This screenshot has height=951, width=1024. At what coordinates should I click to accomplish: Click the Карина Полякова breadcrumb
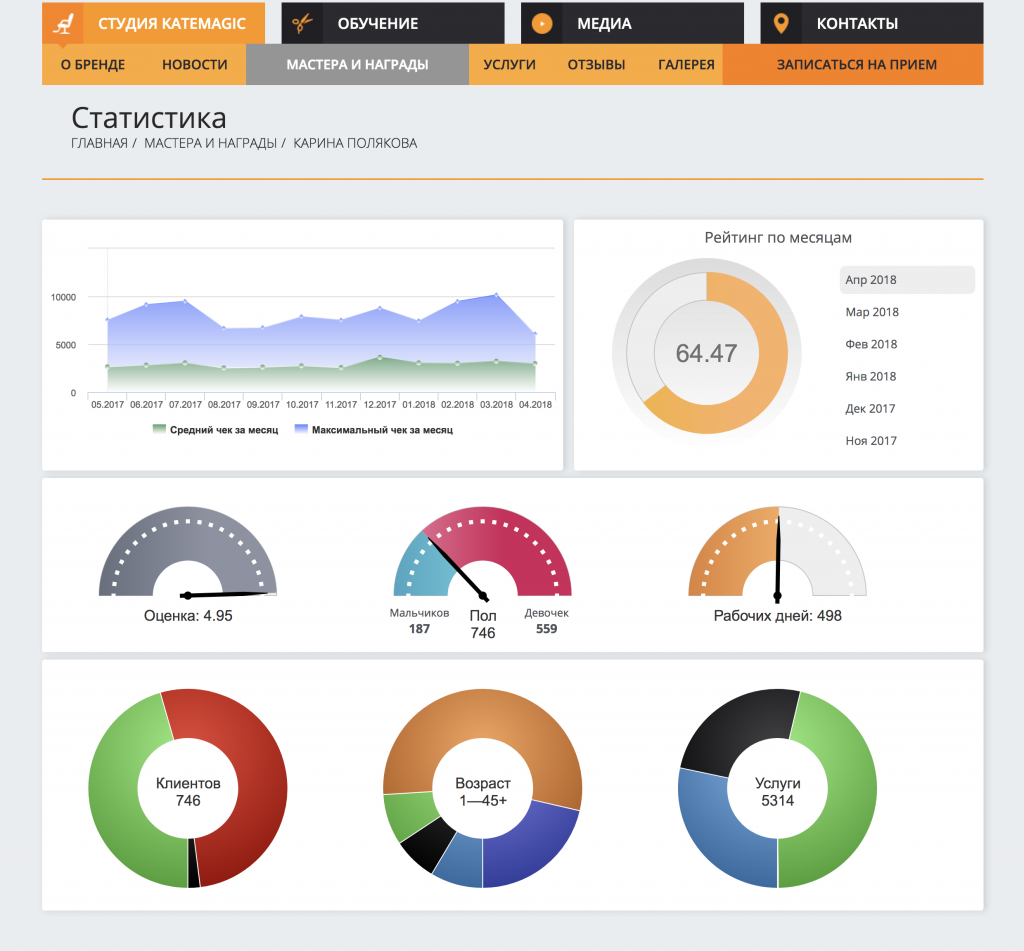point(355,143)
